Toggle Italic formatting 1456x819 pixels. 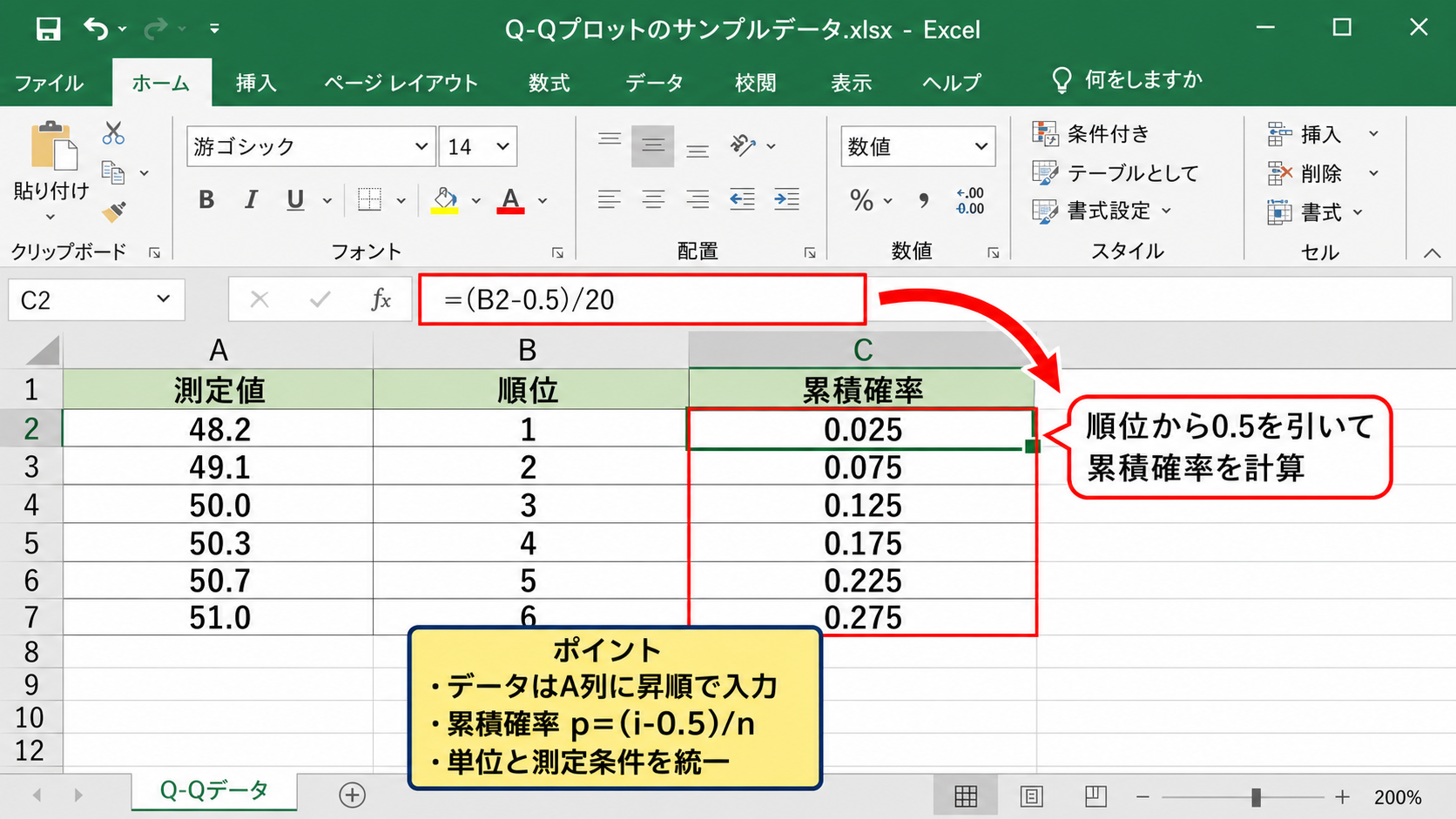coord(251,200)
